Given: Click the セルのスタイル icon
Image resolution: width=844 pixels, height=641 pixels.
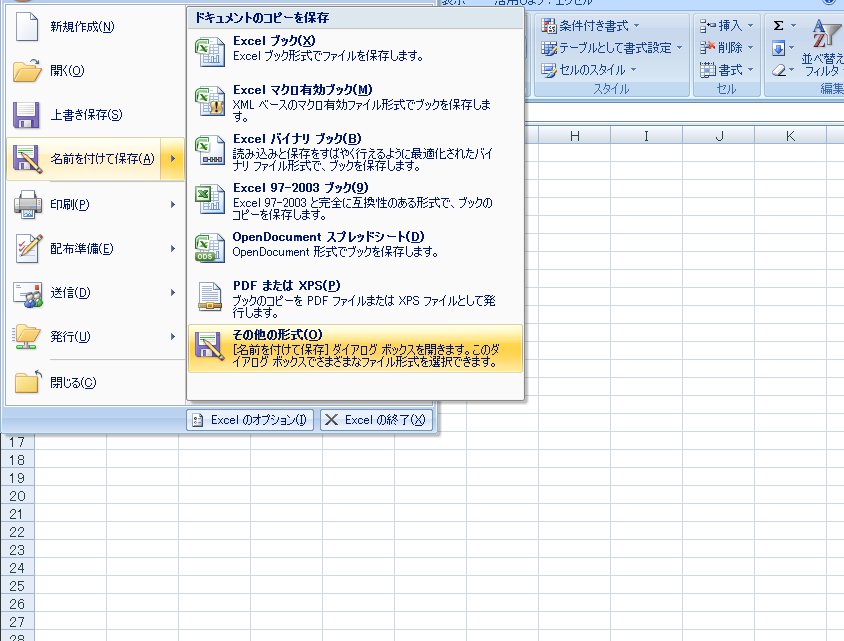Looking at the screenshot, I should coord(548,70).
